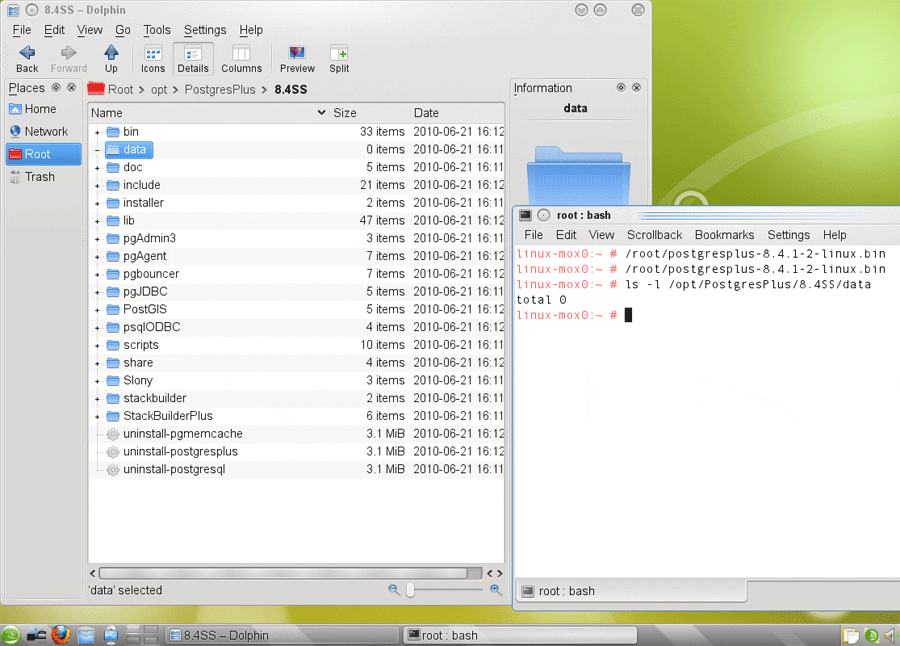Open the pager virtual desktop switcher
This screenshot has height=646, width=900.
142,635
